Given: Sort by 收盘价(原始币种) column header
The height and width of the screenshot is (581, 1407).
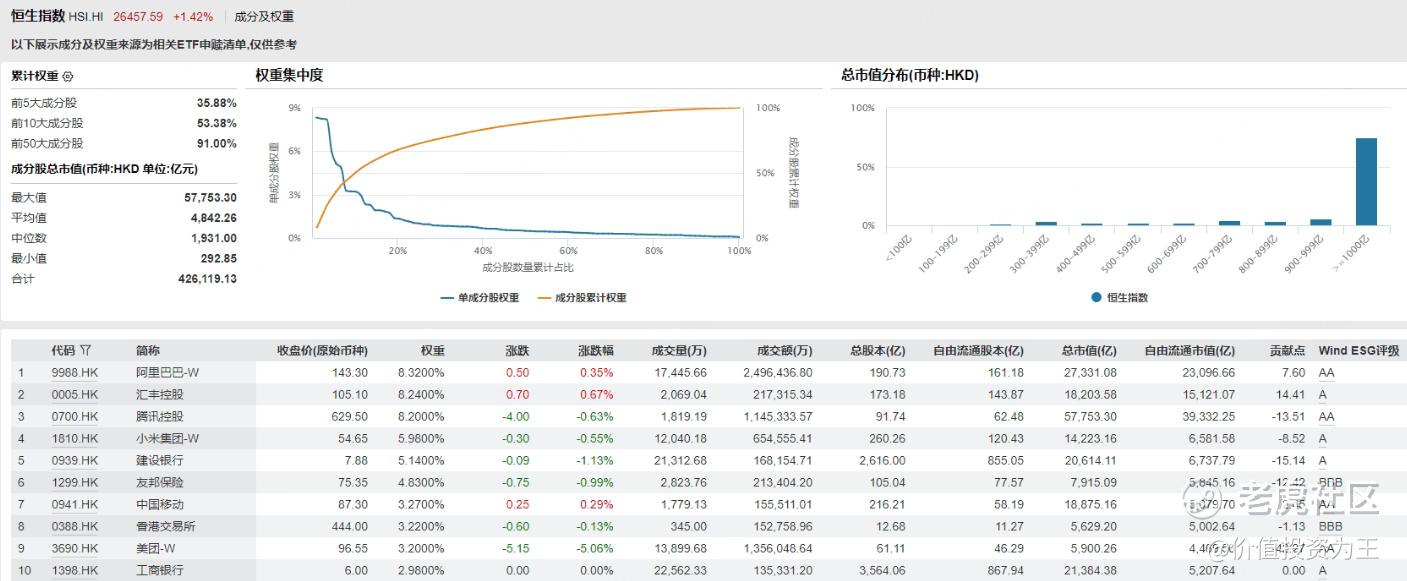Looking at the screenshot, I should click(322, 350).
